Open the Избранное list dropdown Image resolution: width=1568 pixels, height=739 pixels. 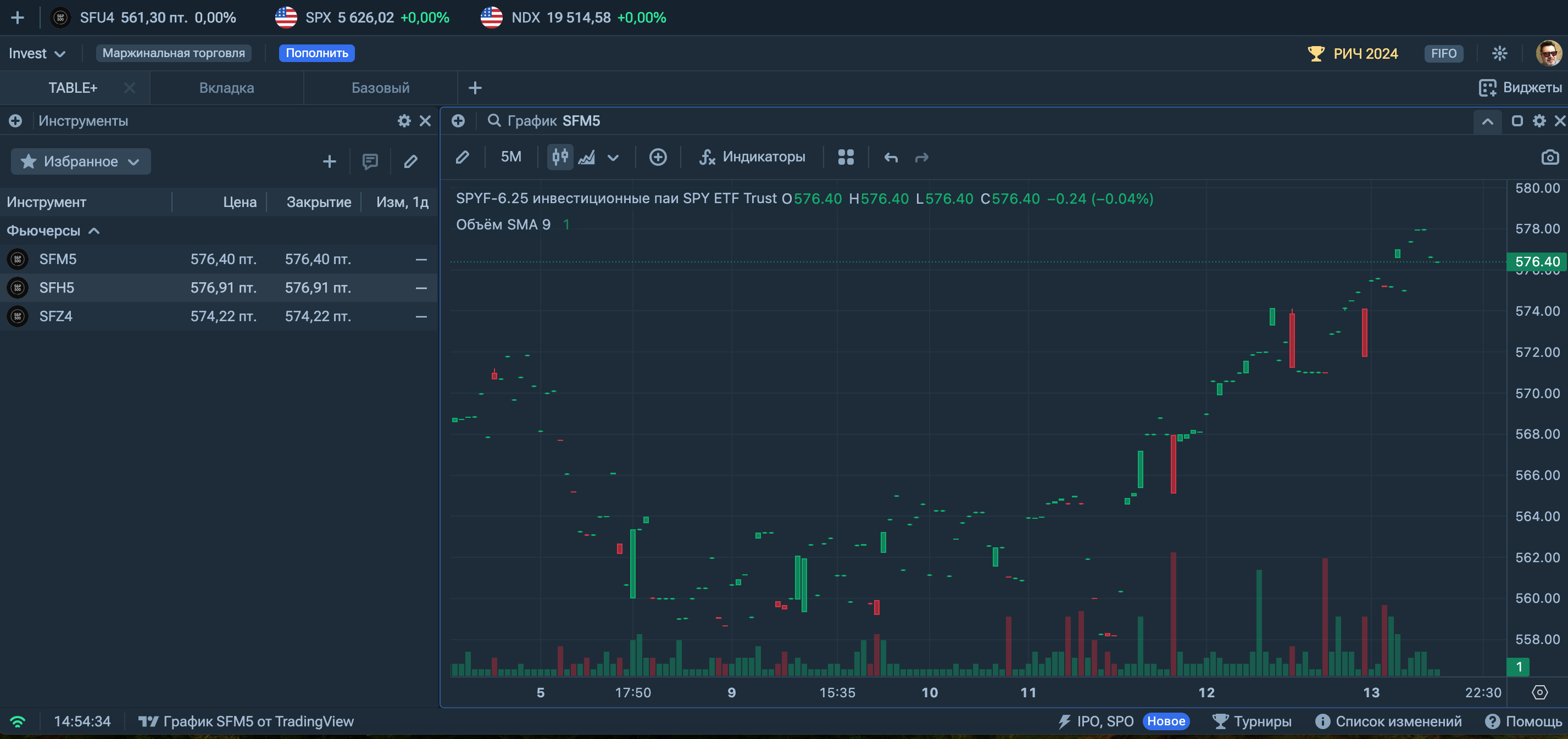click(81, 161)
